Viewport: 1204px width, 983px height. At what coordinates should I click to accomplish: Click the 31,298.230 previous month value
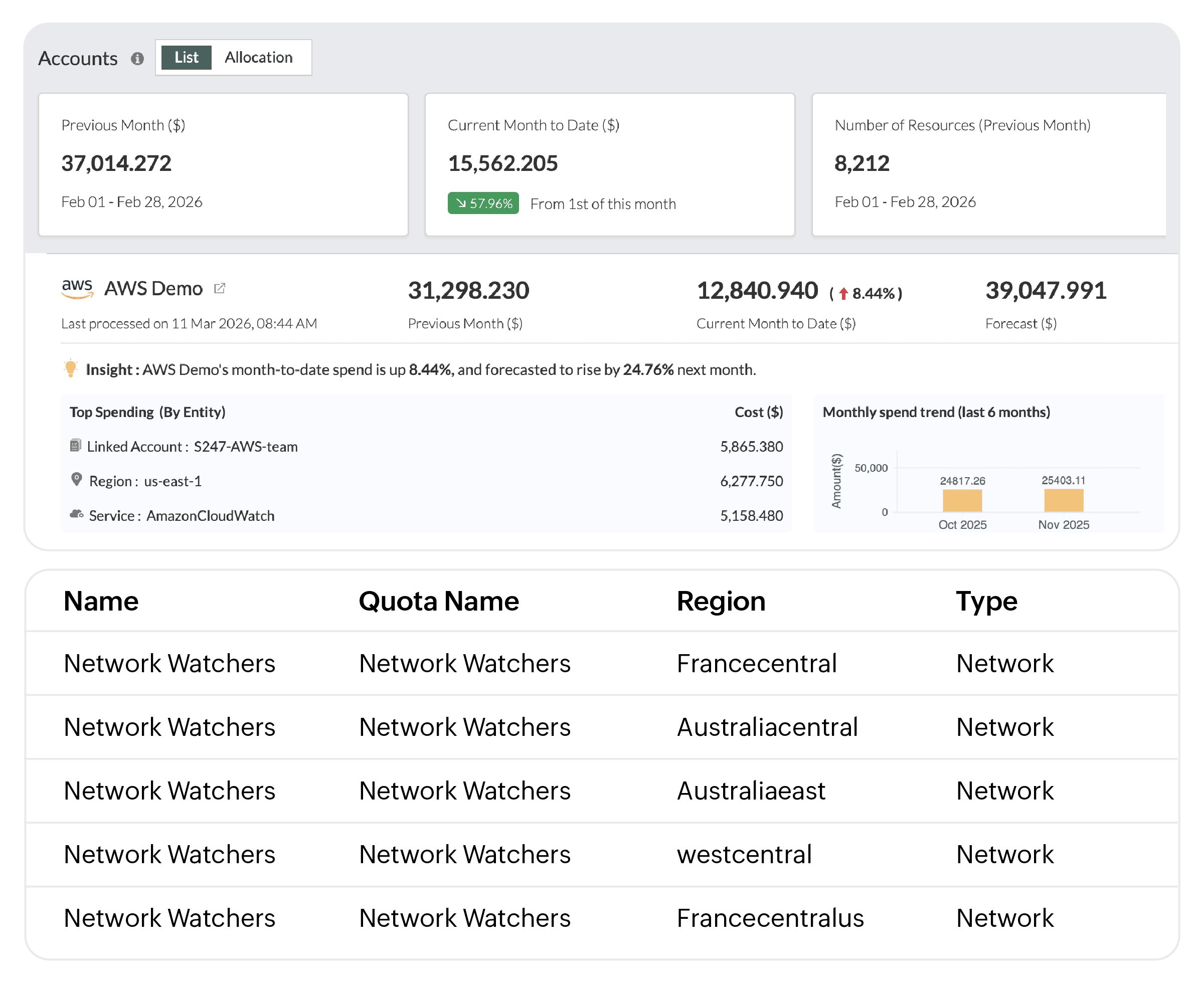pos(468,290)
